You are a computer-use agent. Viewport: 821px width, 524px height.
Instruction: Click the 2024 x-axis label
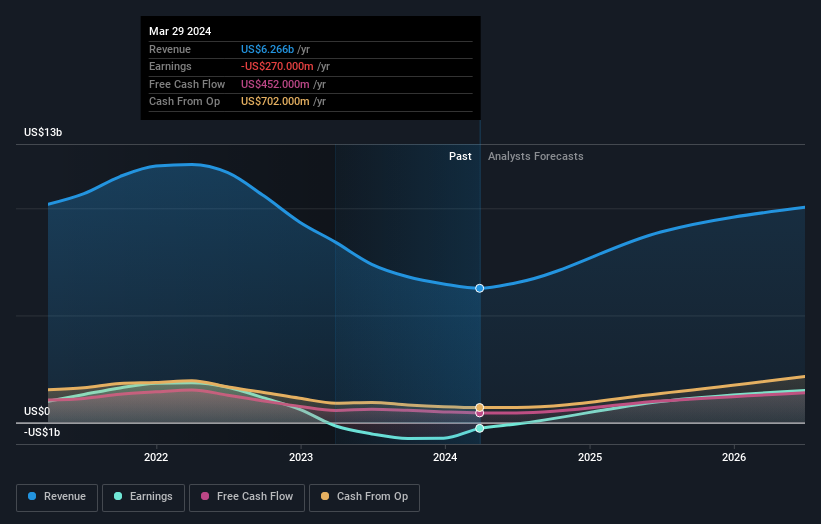pos(445,457)
